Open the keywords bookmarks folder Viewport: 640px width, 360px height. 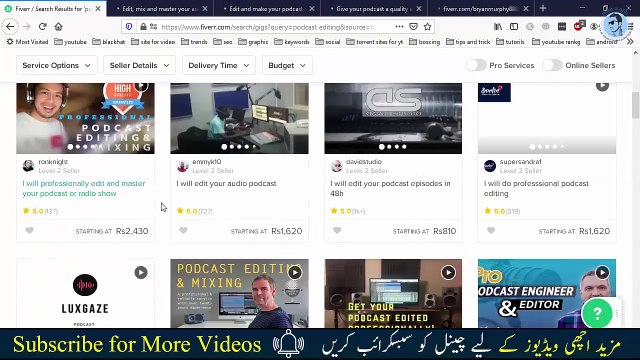[x=292, y=42]
